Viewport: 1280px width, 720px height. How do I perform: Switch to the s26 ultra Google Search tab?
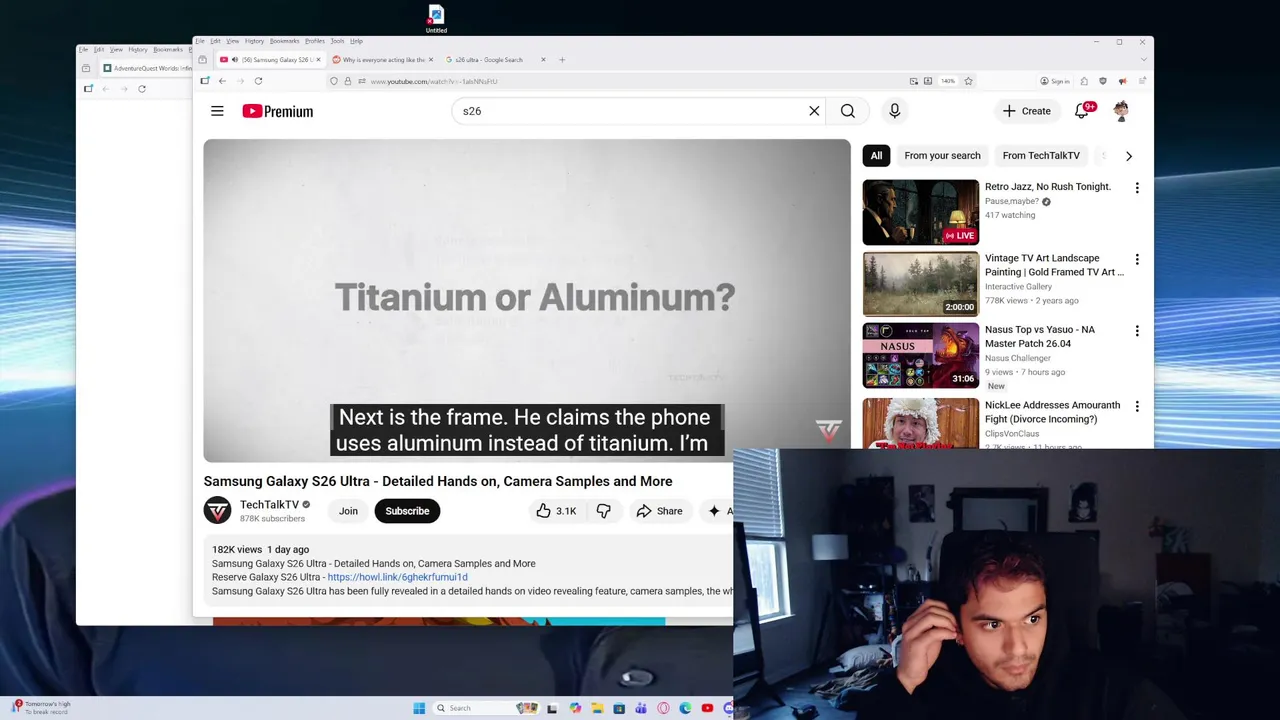pos(490,60)
